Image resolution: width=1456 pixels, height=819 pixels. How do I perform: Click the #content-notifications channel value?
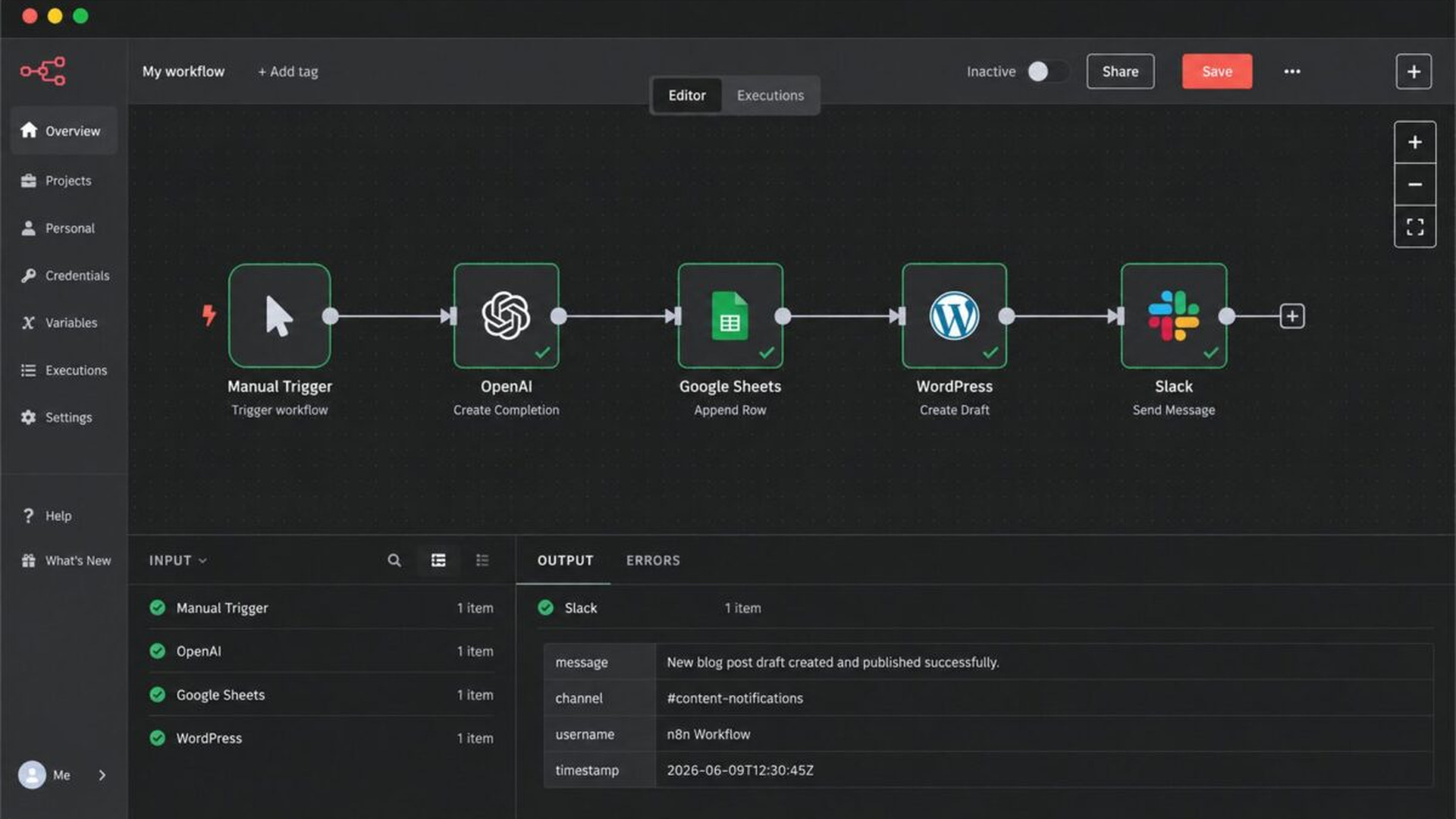coord(735,698)
